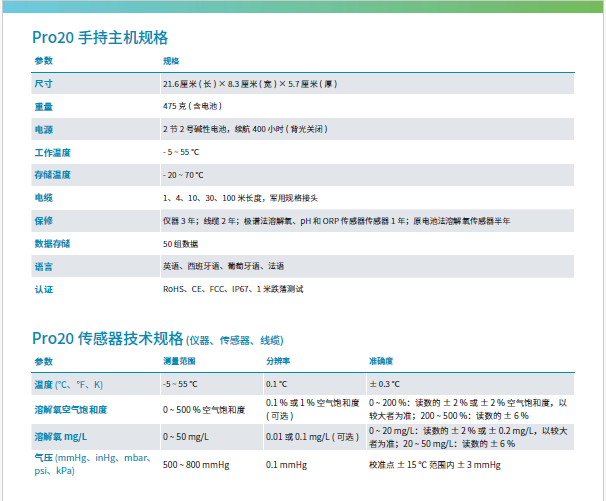Click the cable lengths '1、4、10、30、100 米长度'
606x501 pixels.
212,198
